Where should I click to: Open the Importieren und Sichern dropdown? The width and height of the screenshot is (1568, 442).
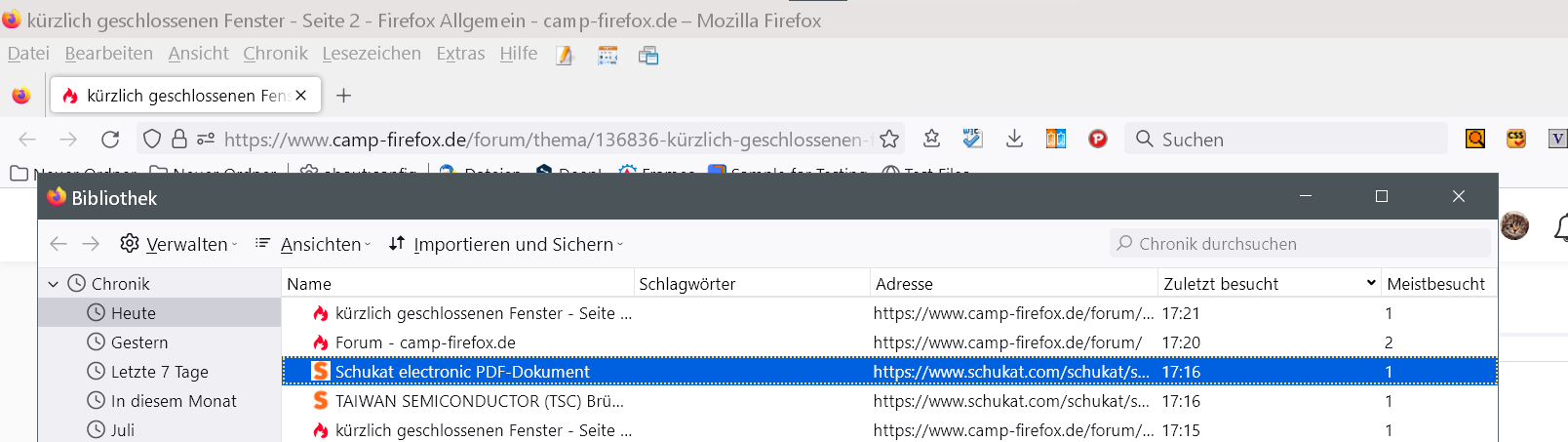point(506,244)
